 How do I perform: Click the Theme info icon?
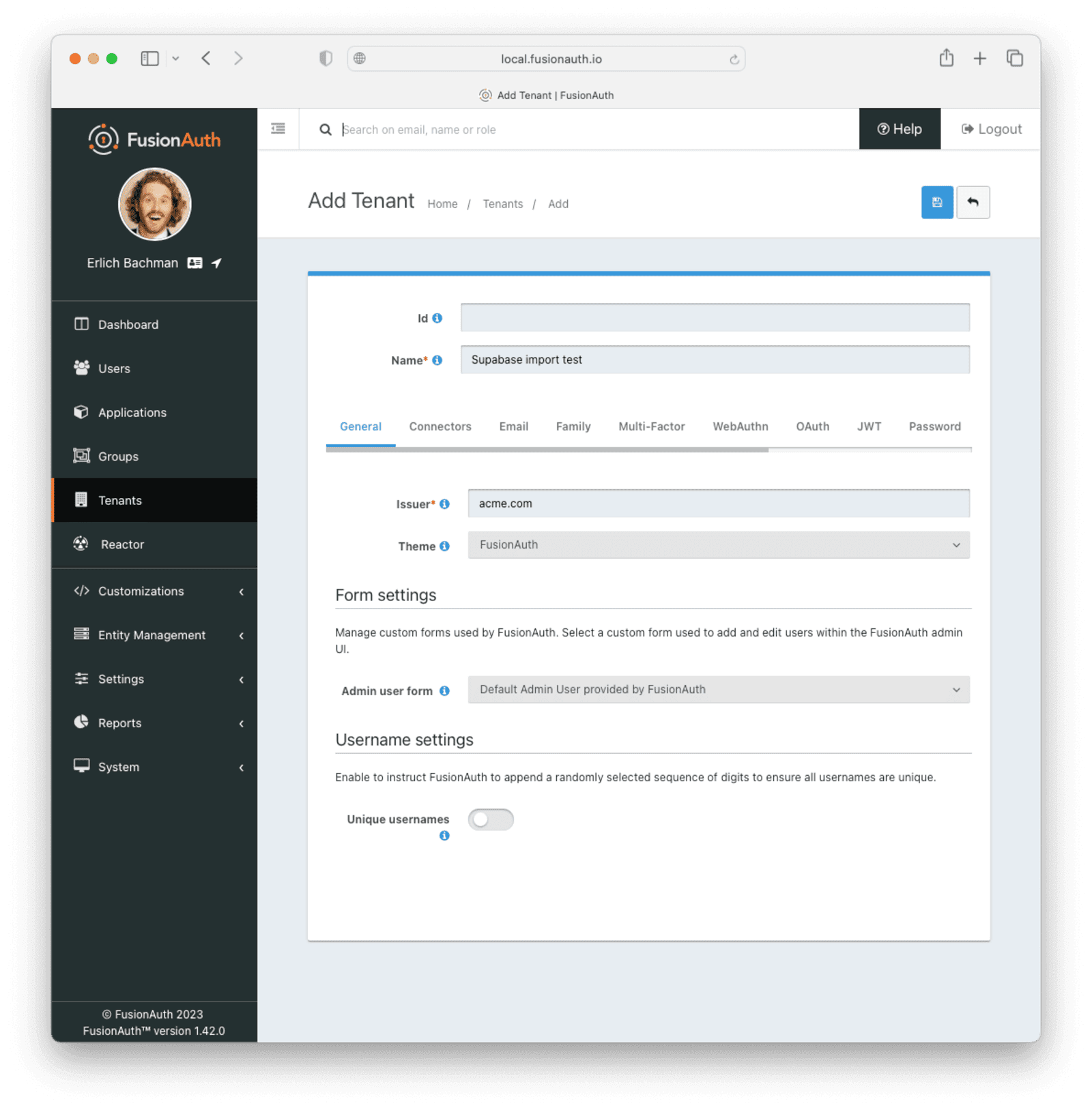click(444, 546)
